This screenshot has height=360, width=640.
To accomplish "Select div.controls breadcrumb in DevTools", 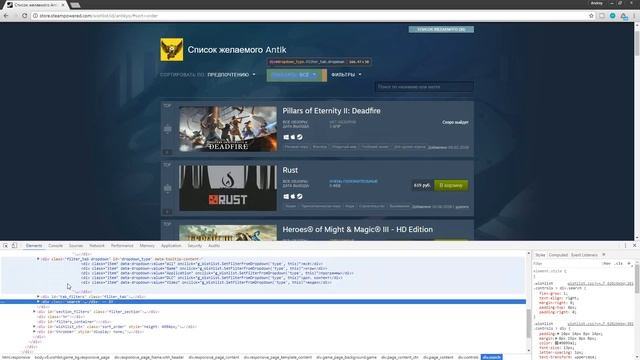I will coord(468,357).
